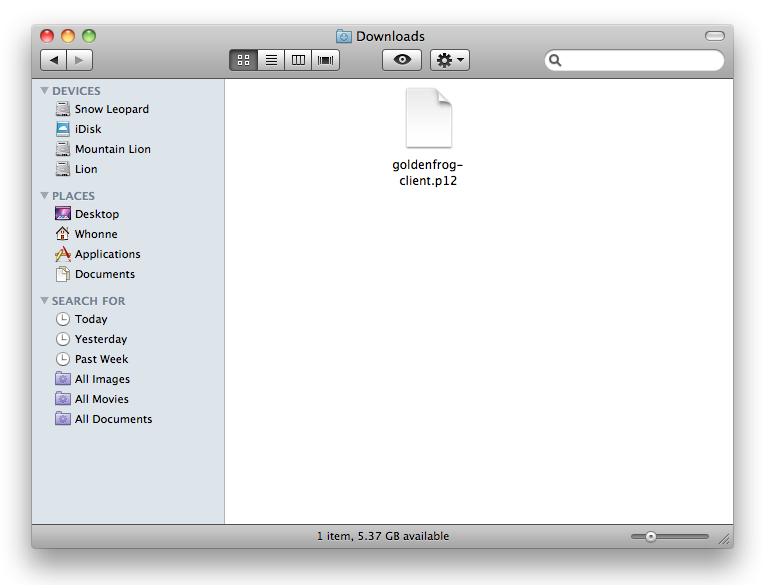This screenshot has height=585, width=762.
Task: Collapse the SEARCH FOR section triangle
Action: (x=45, y=300)
